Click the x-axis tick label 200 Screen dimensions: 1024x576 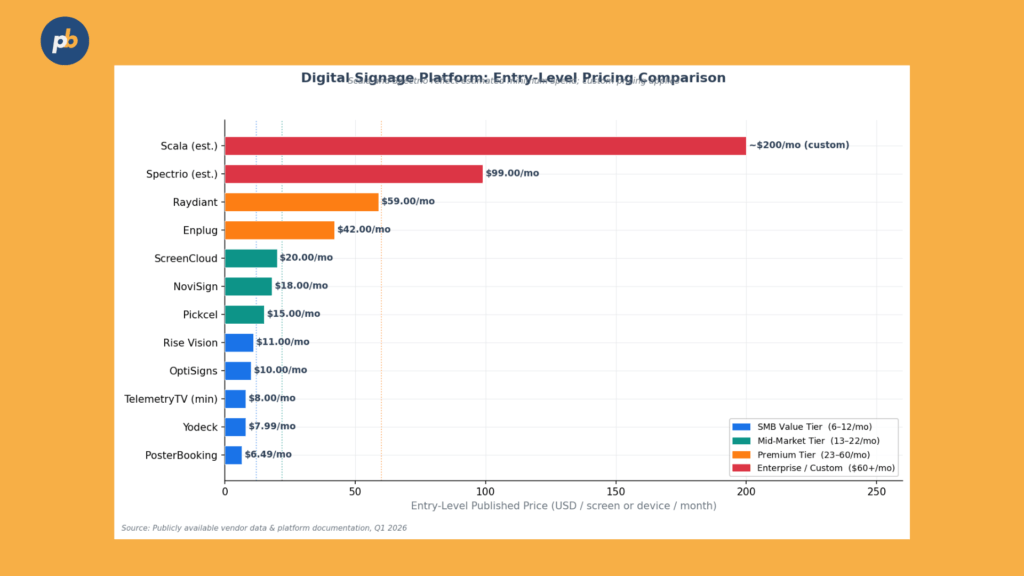[x=746, y=492]
